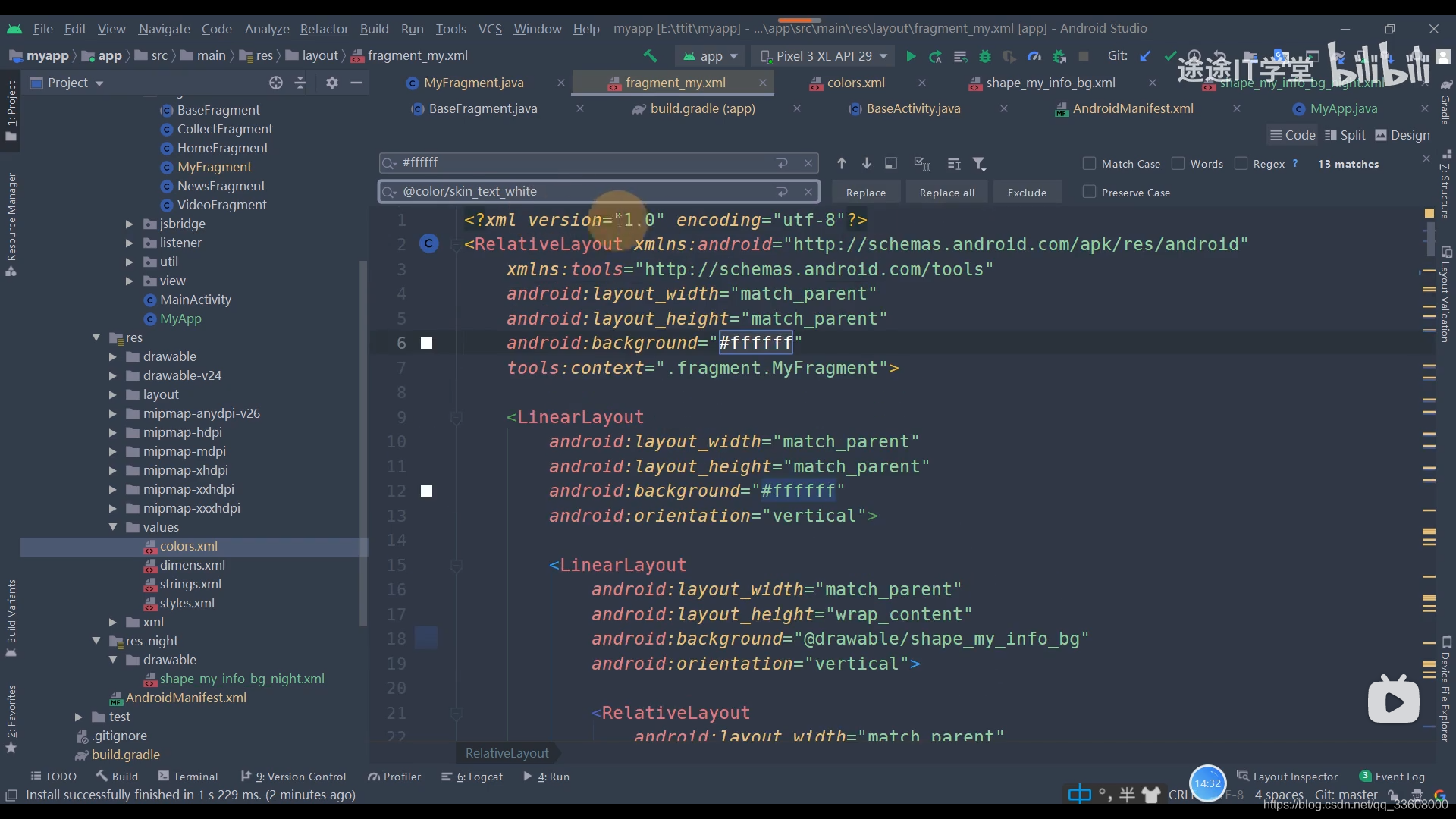Image resolution: width=1456 pixels, height=819 pixels.
Task: Expand the jsbridge folder
Action: [130, 224]
